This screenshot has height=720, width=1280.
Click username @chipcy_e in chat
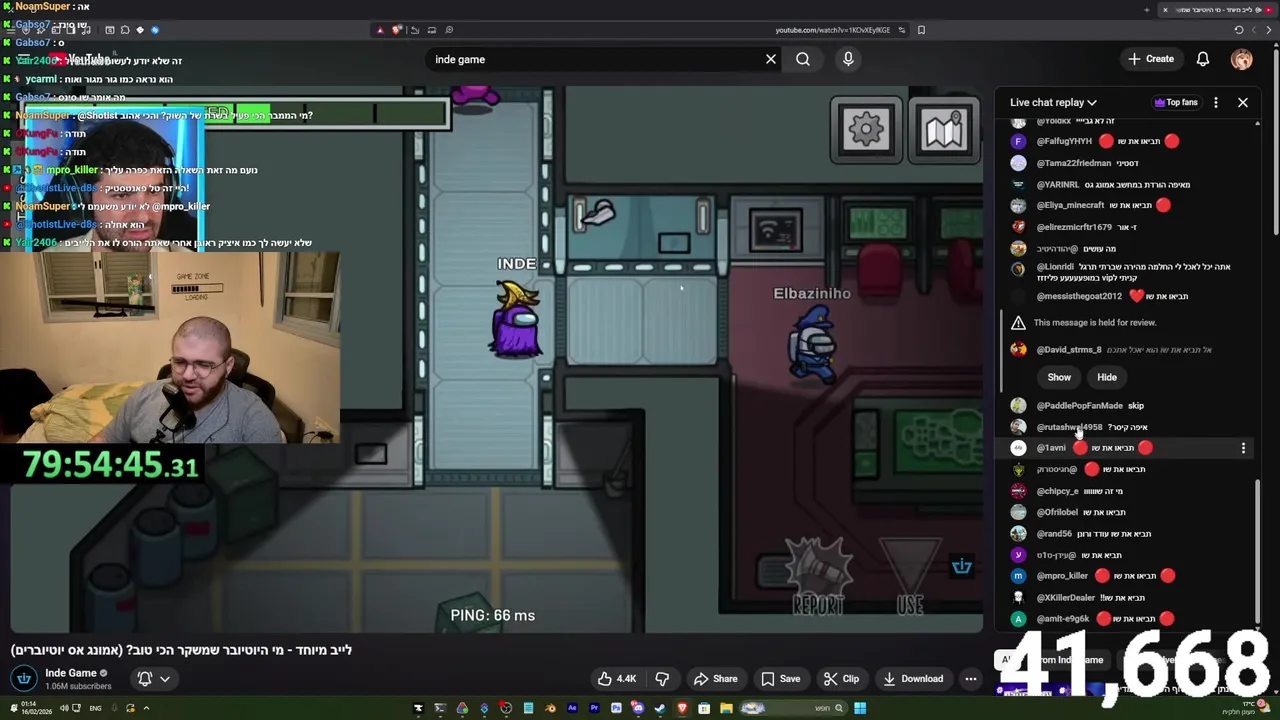point(1057,491)
